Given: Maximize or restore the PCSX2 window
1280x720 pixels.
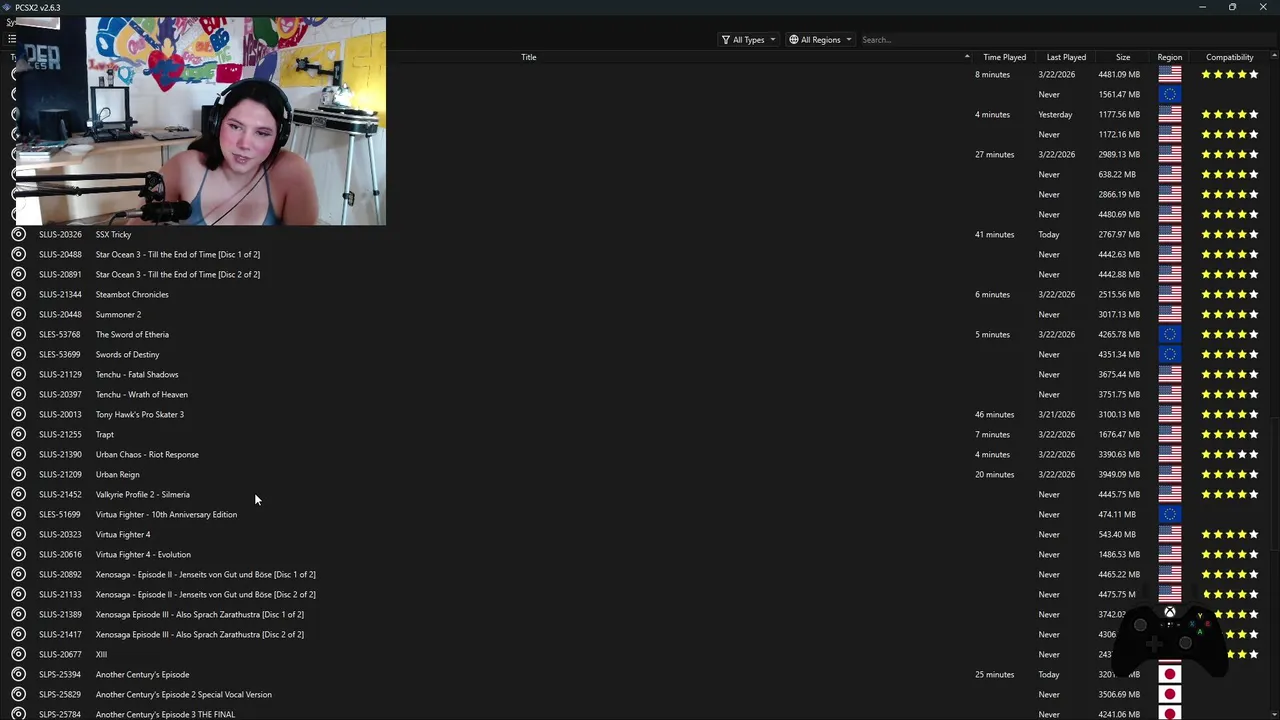Looking at the screenshot, I should (x=1232, y=7).
